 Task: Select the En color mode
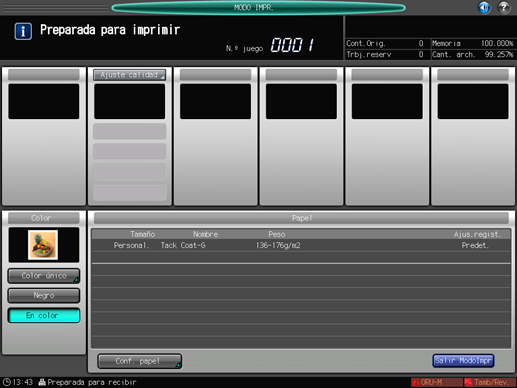[44, 315]
